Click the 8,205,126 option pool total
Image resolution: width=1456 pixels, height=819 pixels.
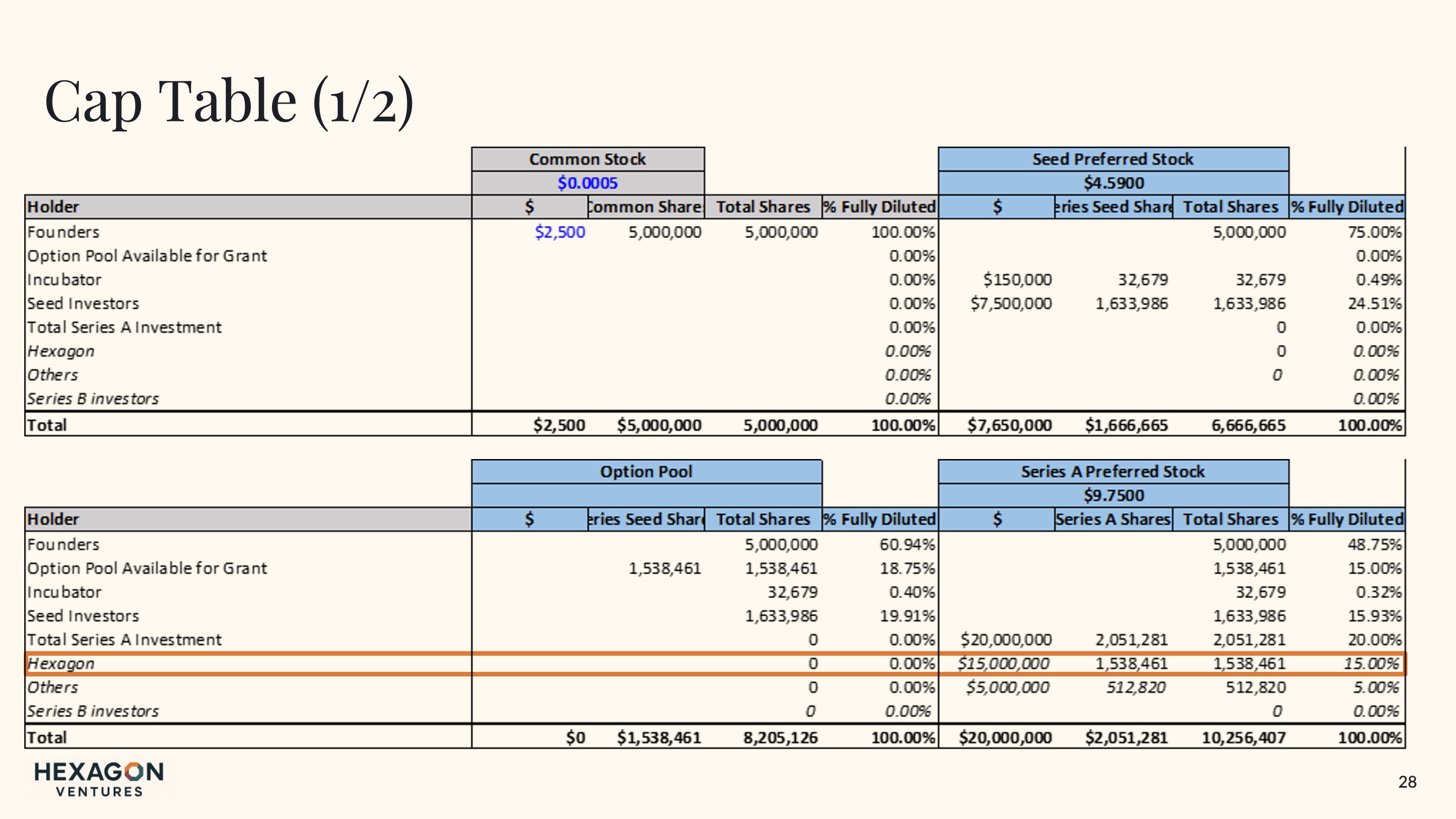click(780, 738)
